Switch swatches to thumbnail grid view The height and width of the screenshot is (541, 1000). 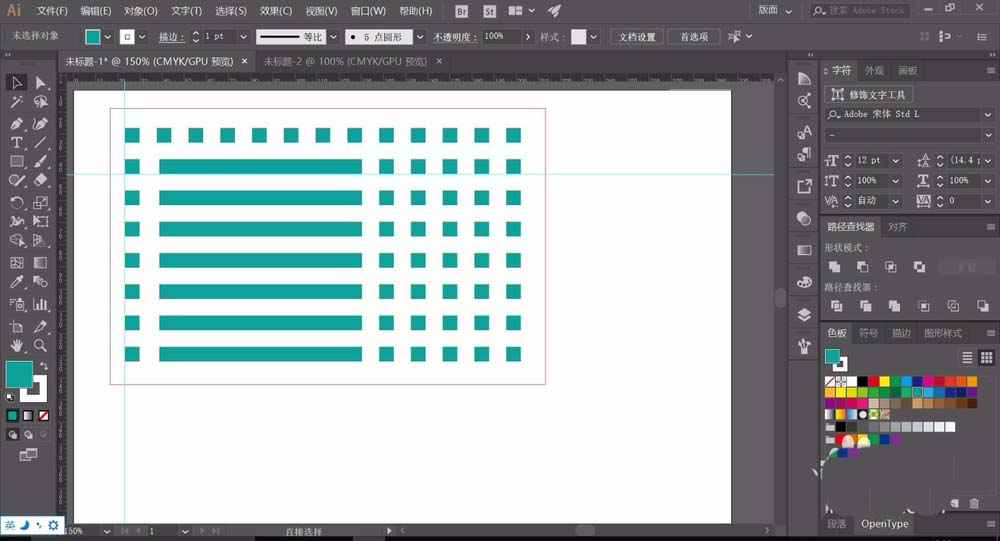point(987,357)
